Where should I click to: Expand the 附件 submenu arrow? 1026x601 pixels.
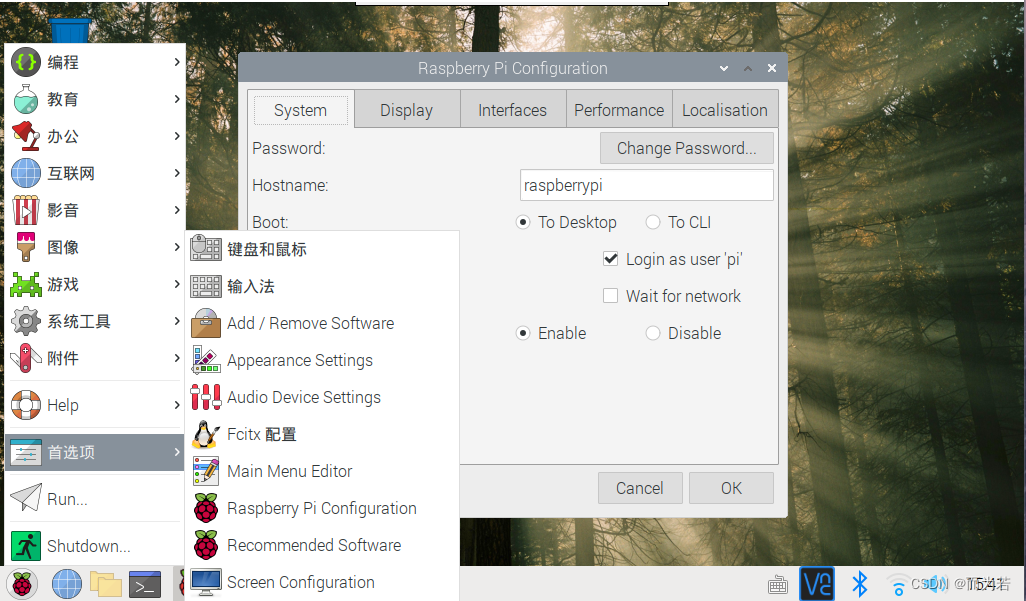coord(177,358)
